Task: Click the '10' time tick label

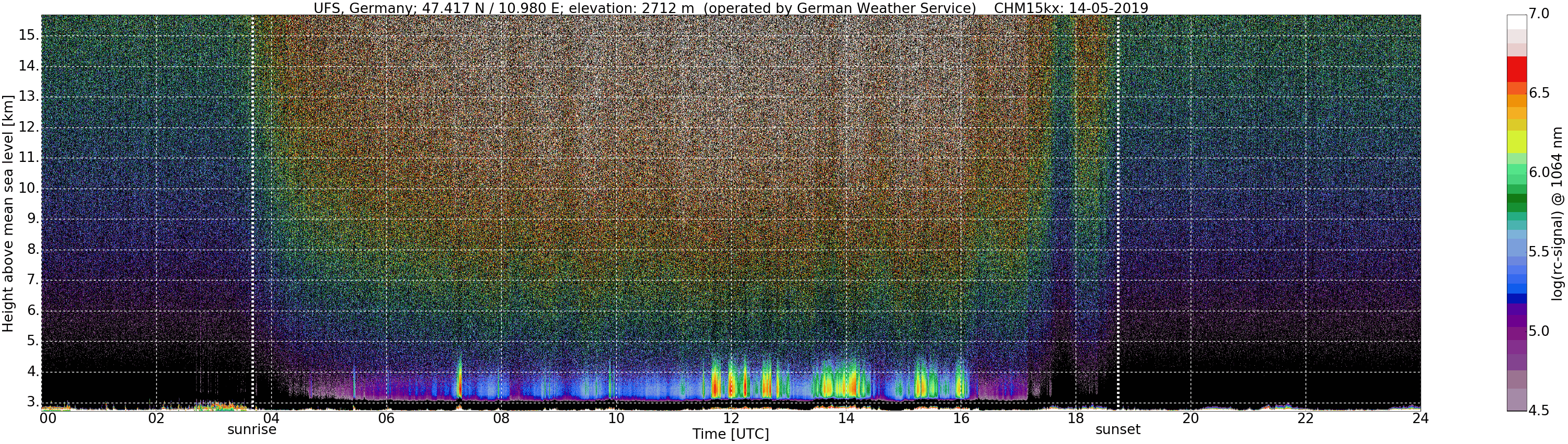Action: coord(616,418)
